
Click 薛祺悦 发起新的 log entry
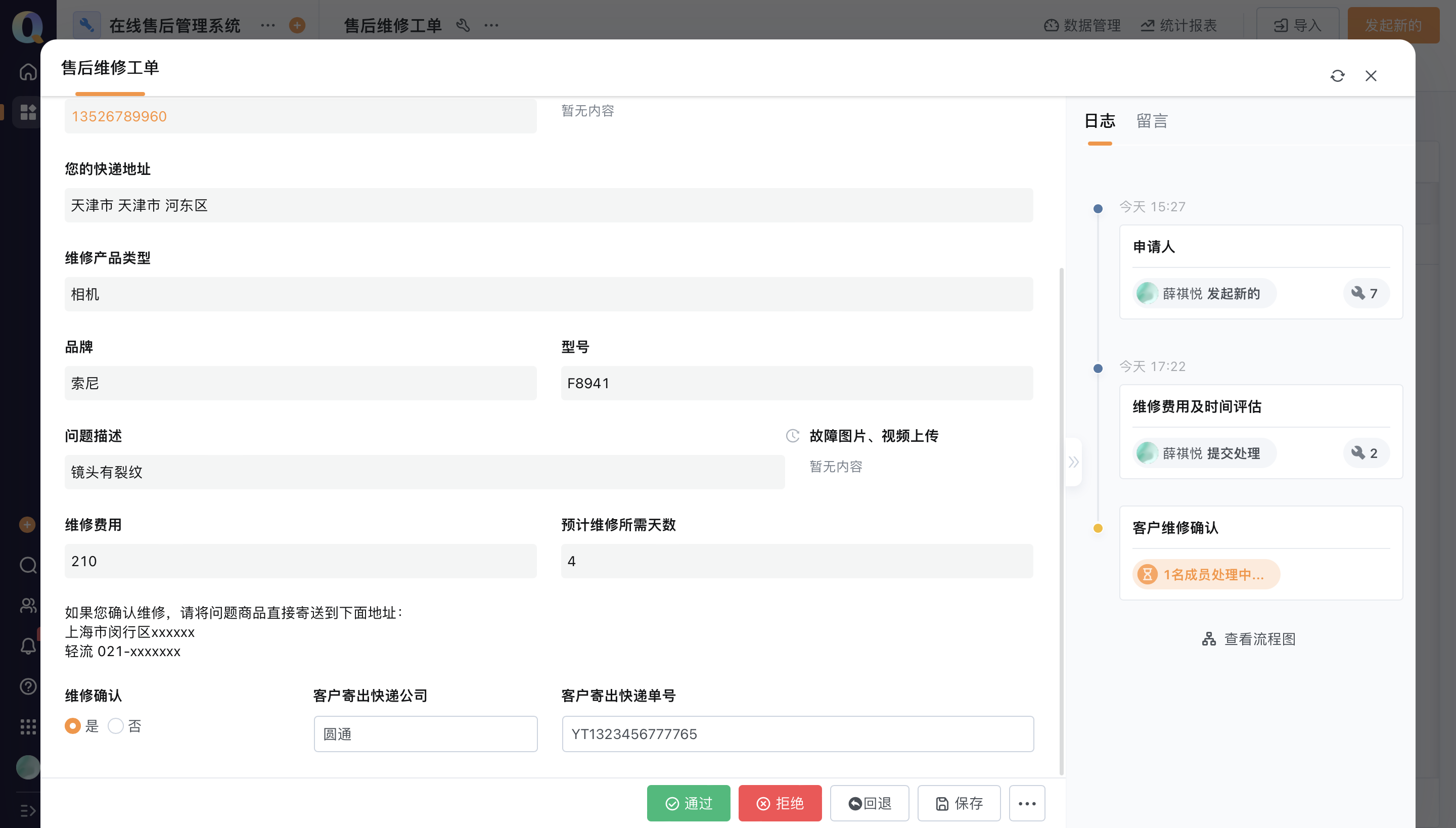pyautogui.click(x=1204, y=293)
